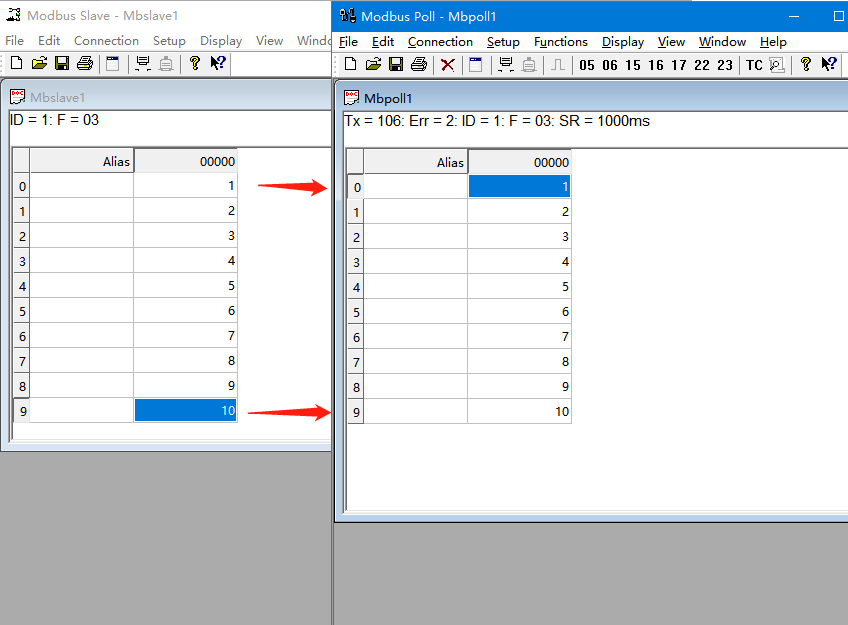The image size is (848, 625).
Task: Click the Connect icon in Modbus Poll toolbar
Action: click(x=506, y=65)
